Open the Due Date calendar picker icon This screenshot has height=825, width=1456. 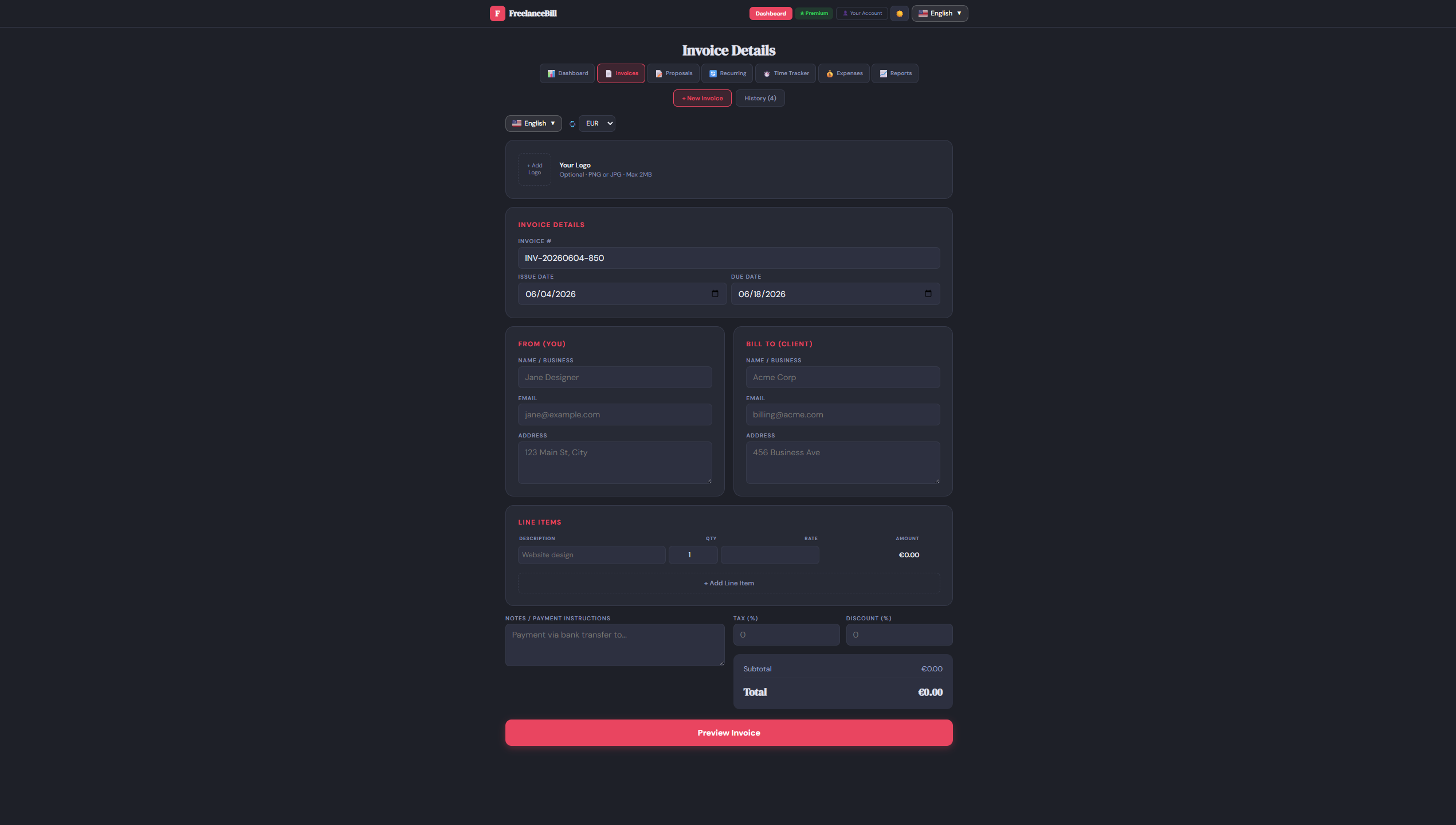tap(928, 294)
